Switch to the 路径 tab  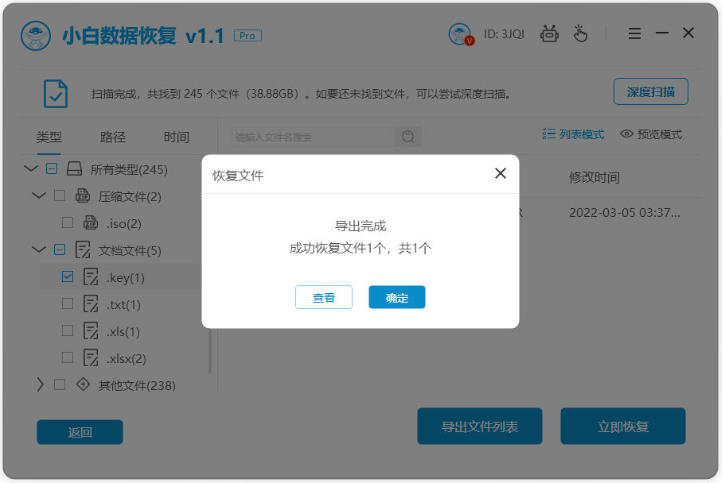[113, 137]
